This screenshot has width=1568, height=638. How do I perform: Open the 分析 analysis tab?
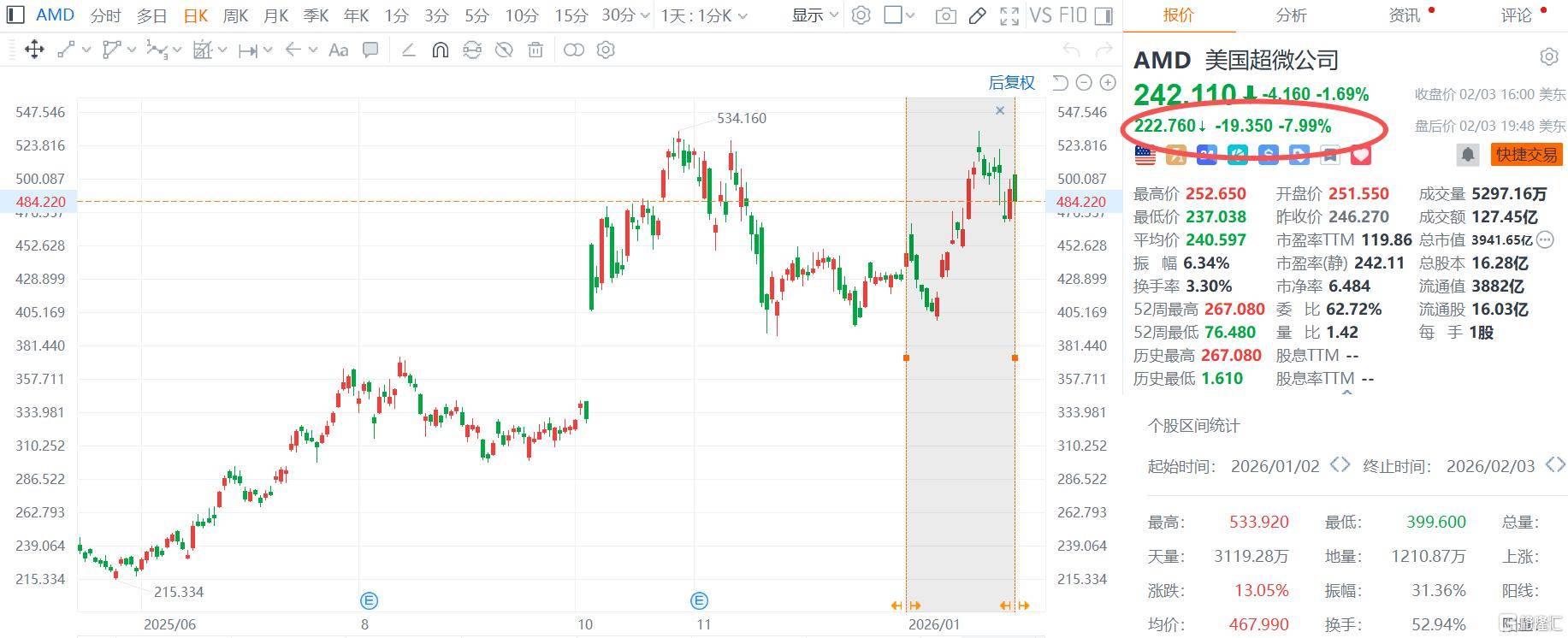(1291, 15)
